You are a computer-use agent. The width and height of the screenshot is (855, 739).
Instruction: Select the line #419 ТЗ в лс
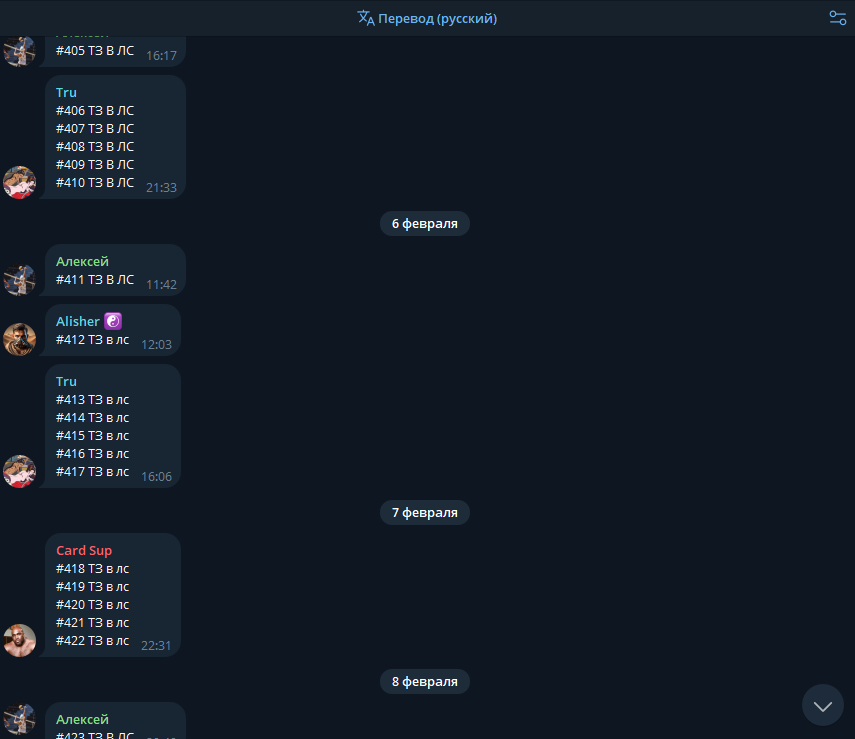click(x=93, y=587)
